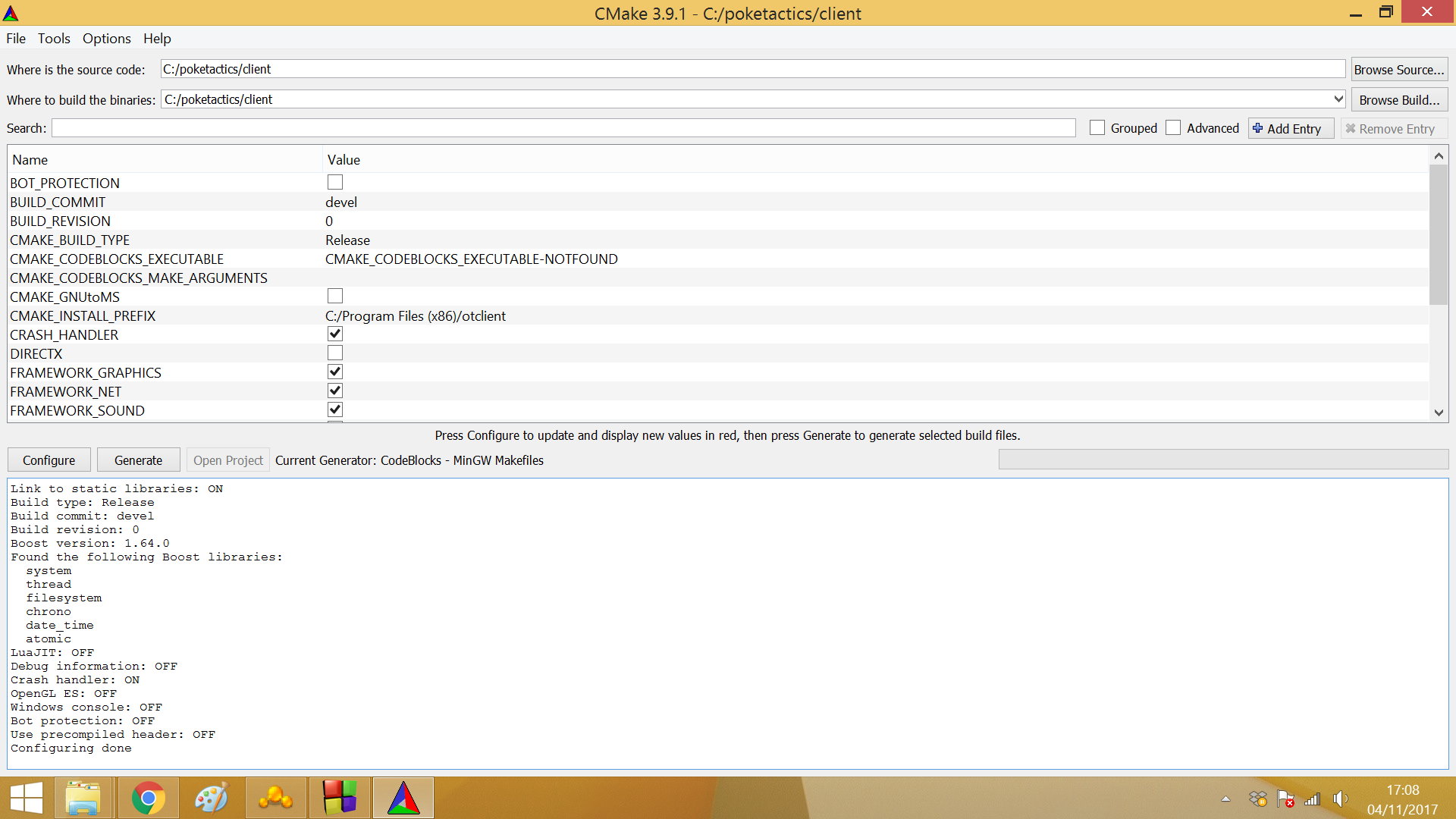Toggle CMAKE_GNUtoMS checkbox
The width and height of the screenshot is (1456, 819).
pos(335,297)
